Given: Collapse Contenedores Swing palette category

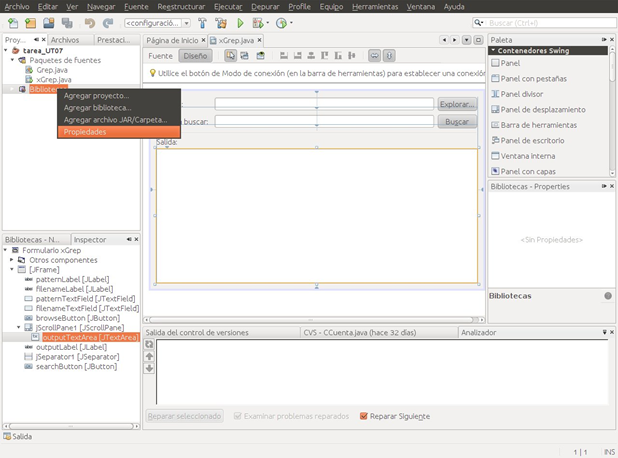Looking at the screenshot, I should point(493,50).
